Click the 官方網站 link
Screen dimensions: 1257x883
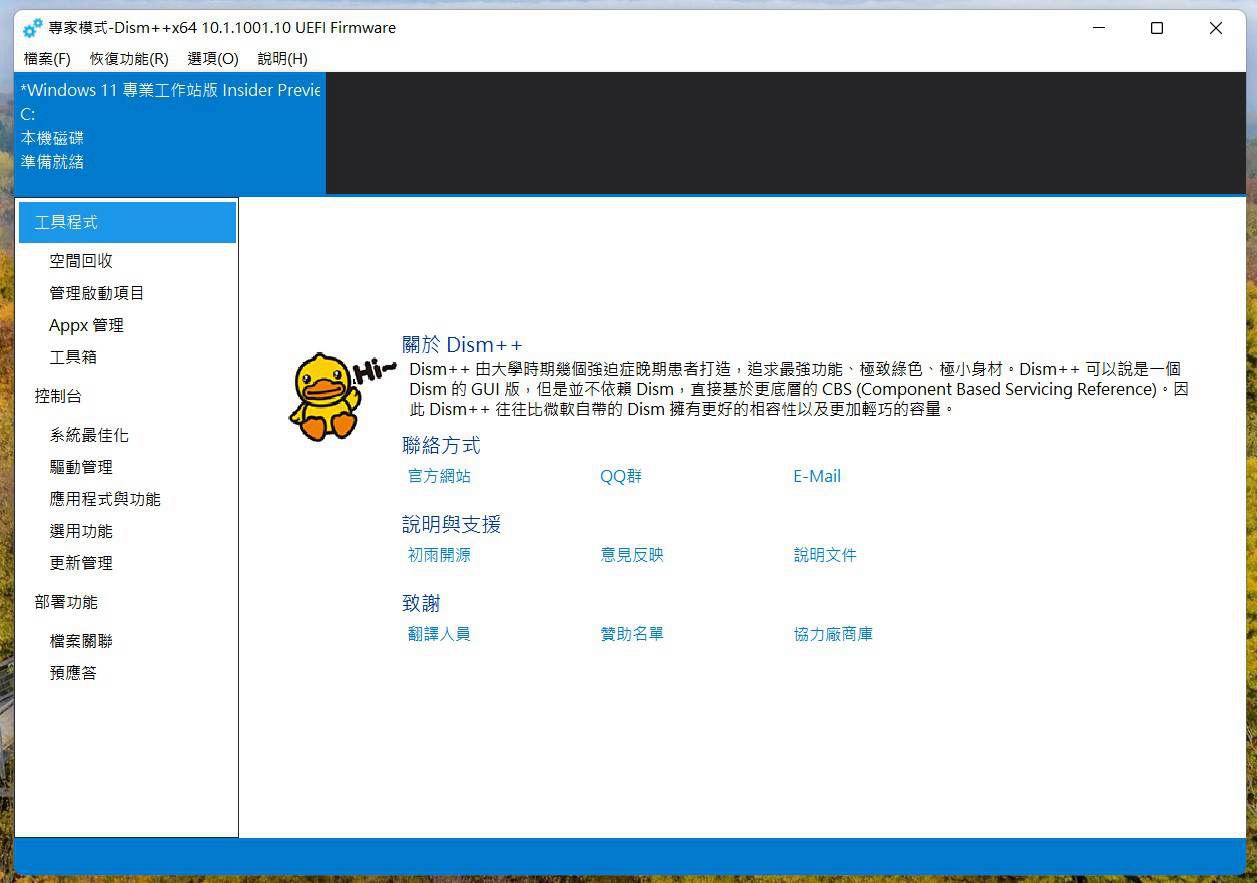(x=439, y=476)
